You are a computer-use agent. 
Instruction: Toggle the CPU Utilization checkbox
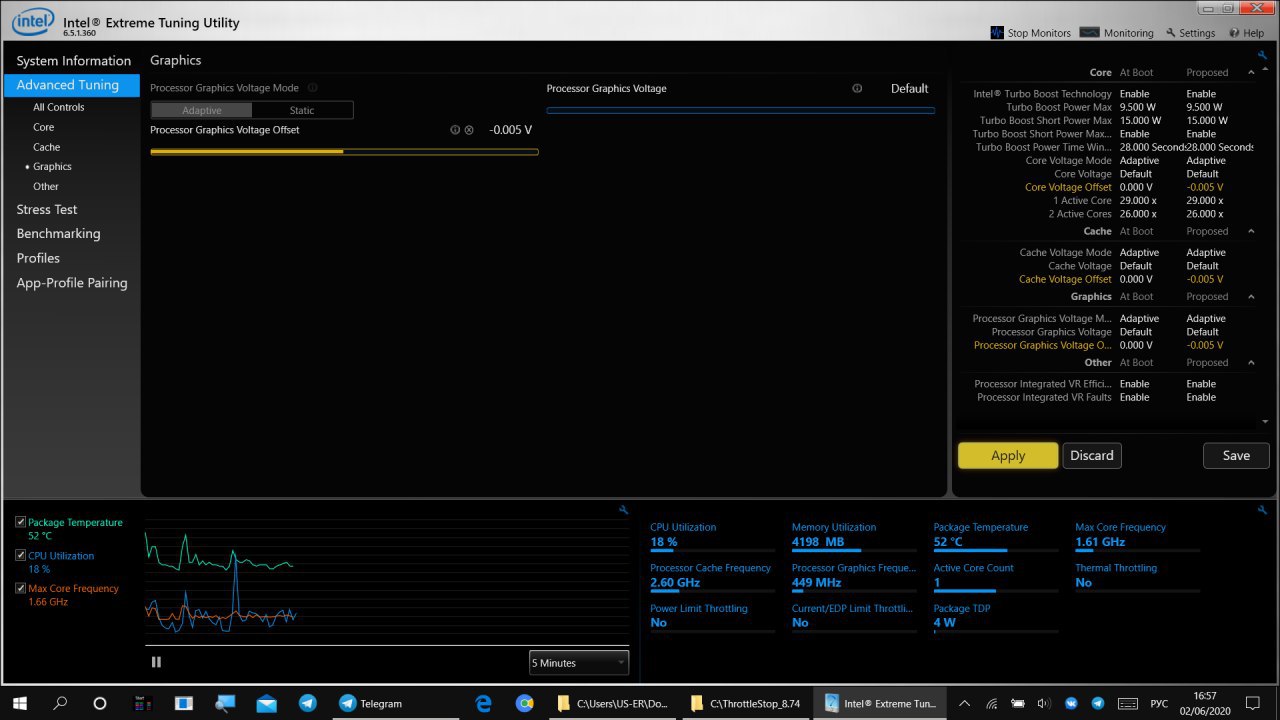coord(21,555)
